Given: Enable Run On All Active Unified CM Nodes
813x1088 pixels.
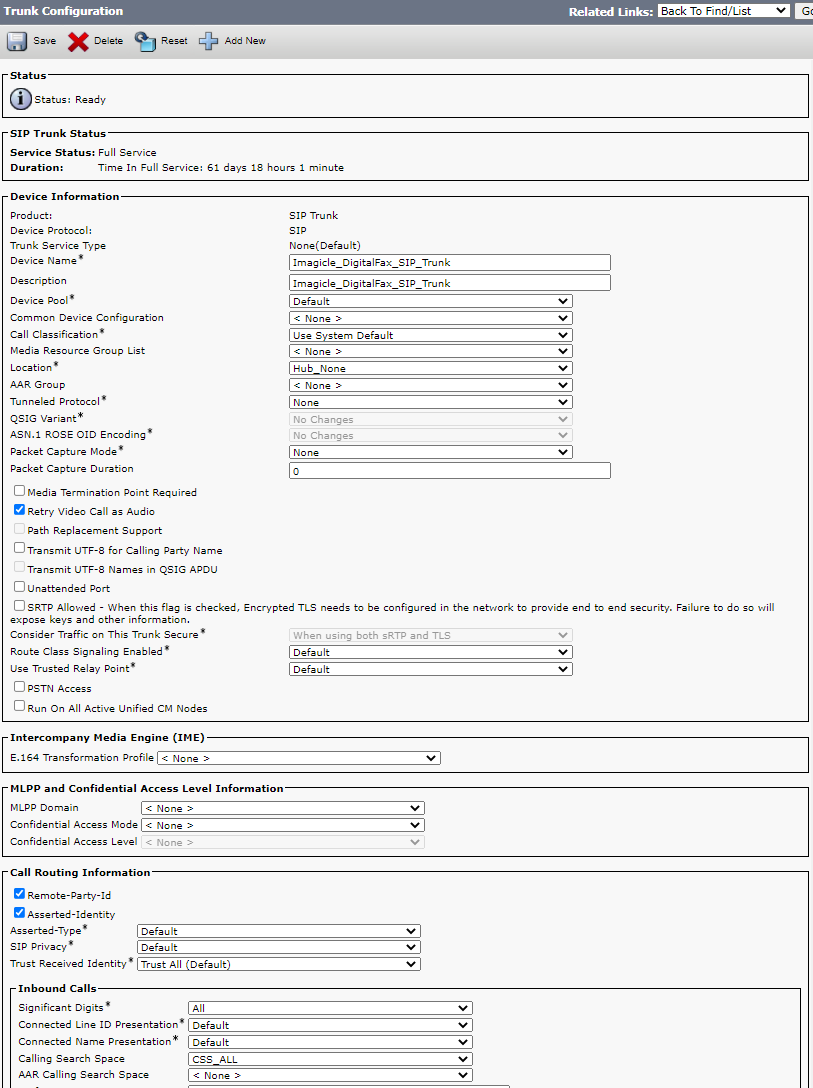Looking at the screenshot, I should pos(19,706).
